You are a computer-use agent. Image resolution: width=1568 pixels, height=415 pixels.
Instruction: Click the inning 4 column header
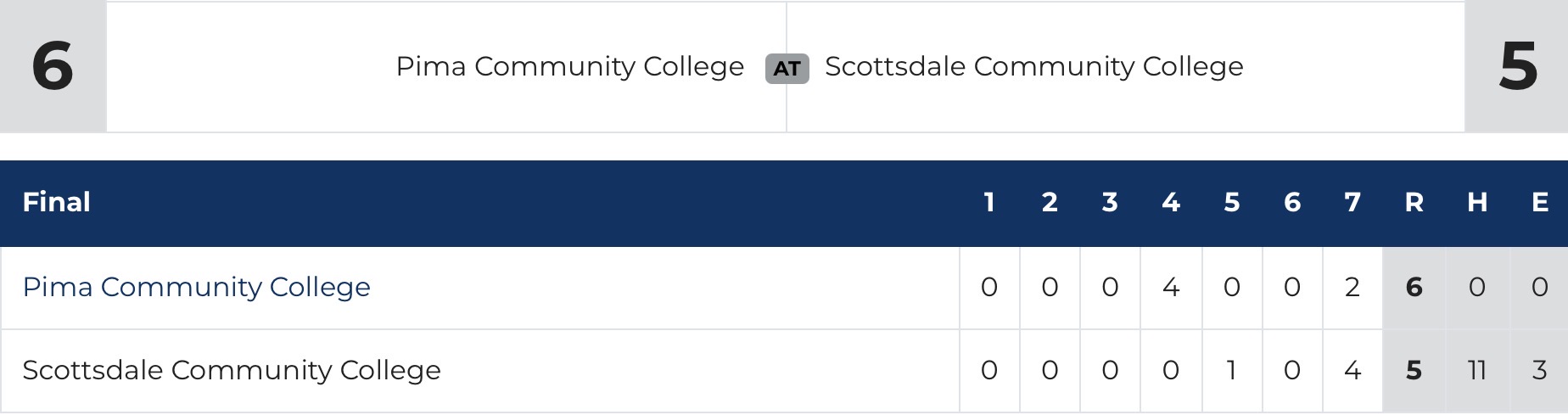tap(1171, 203)
